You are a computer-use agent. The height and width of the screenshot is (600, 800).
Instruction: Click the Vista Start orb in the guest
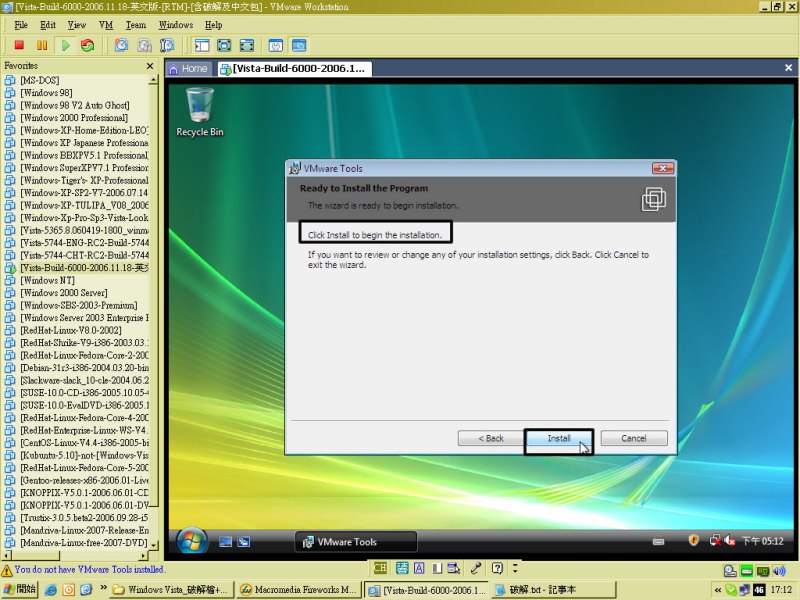(x=192, y=541)
